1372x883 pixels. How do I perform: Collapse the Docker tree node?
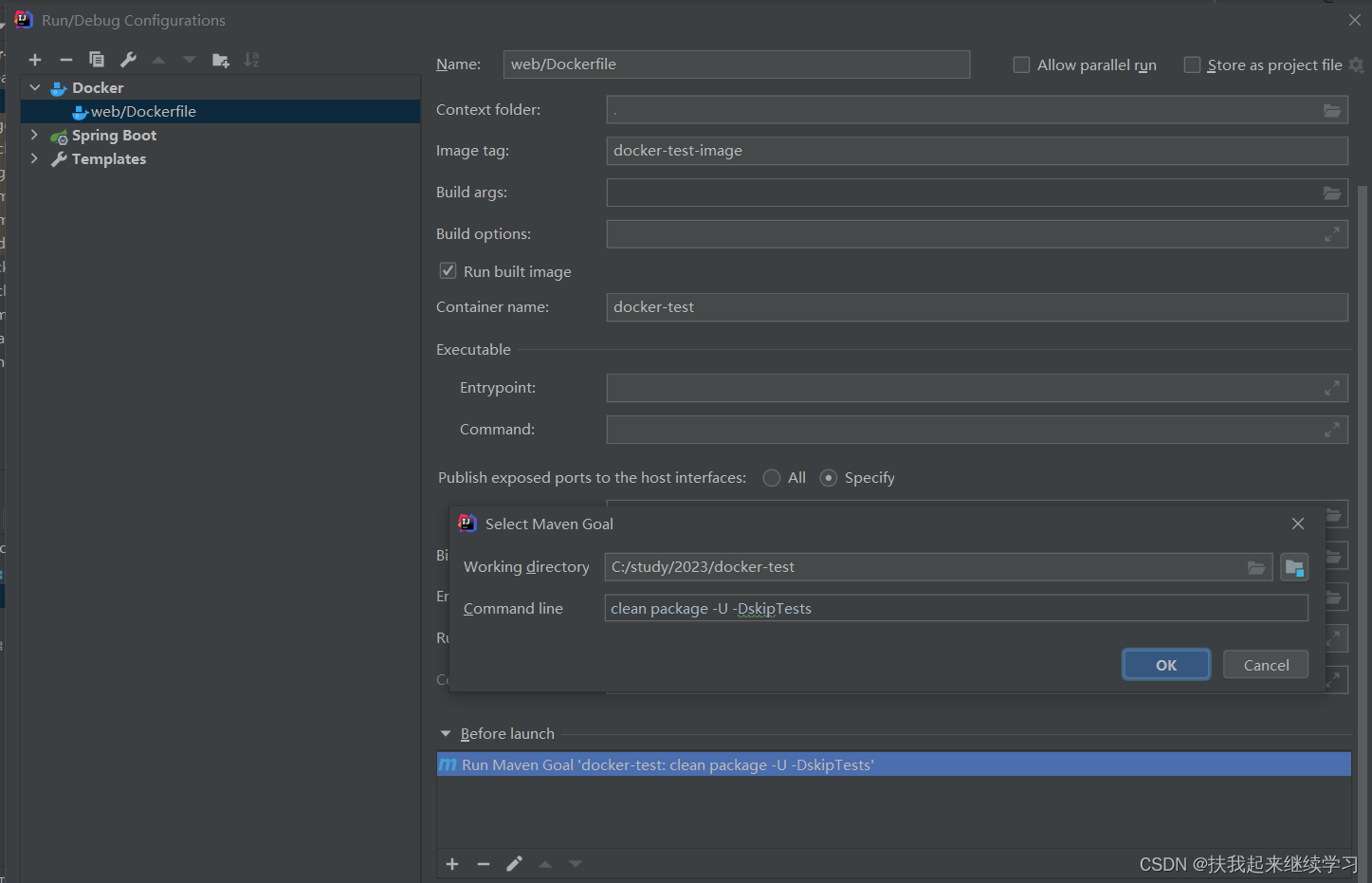pos(35,87)
